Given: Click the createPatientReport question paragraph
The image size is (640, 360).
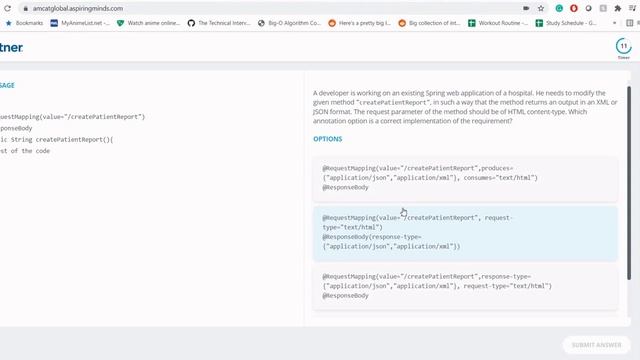Looking at the screenshot, I should pos(465,107).
